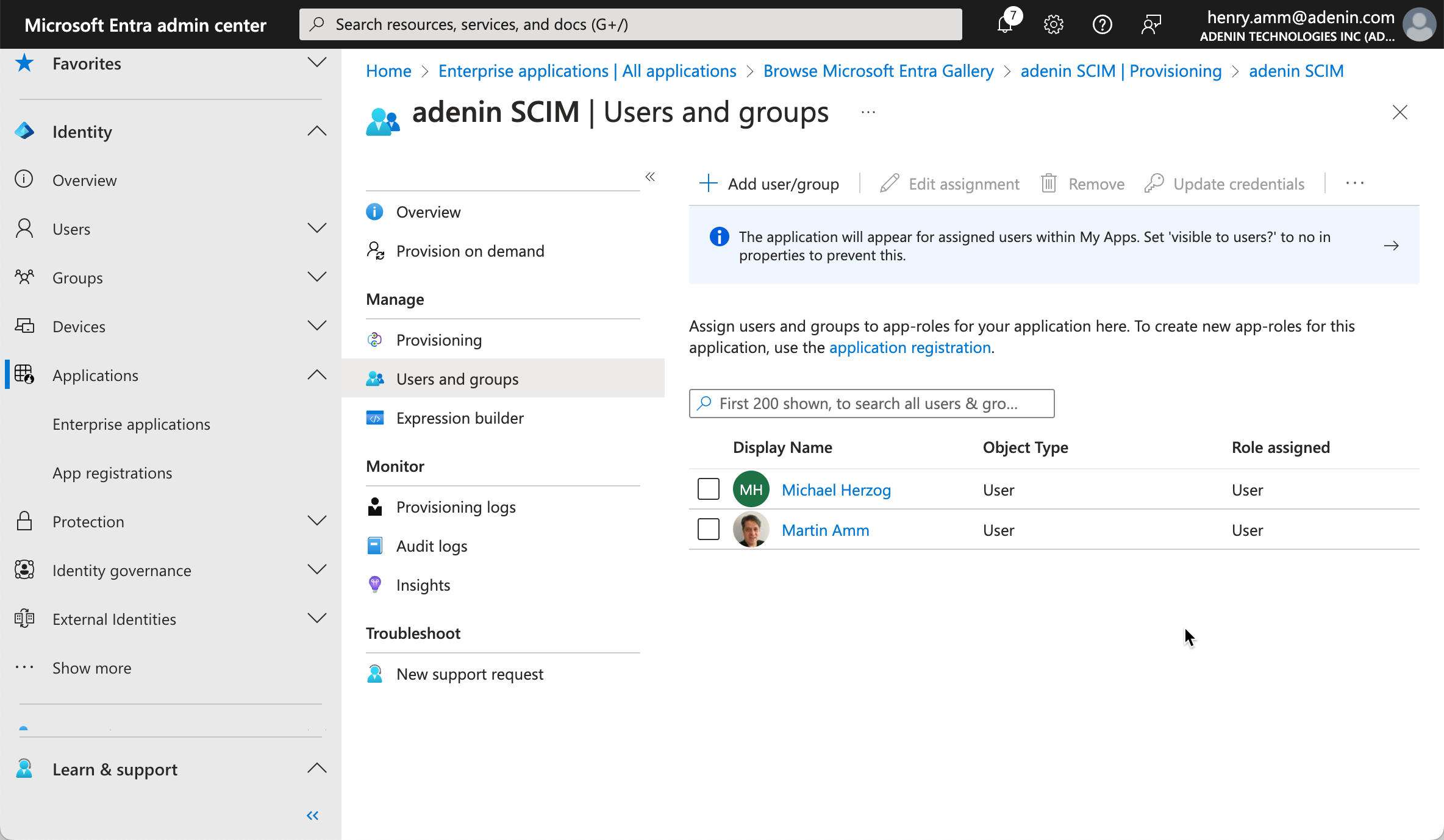This screenshot has height=840, width=1444.
Task: Click the users and groups search field
Action: tap(872, 404)
